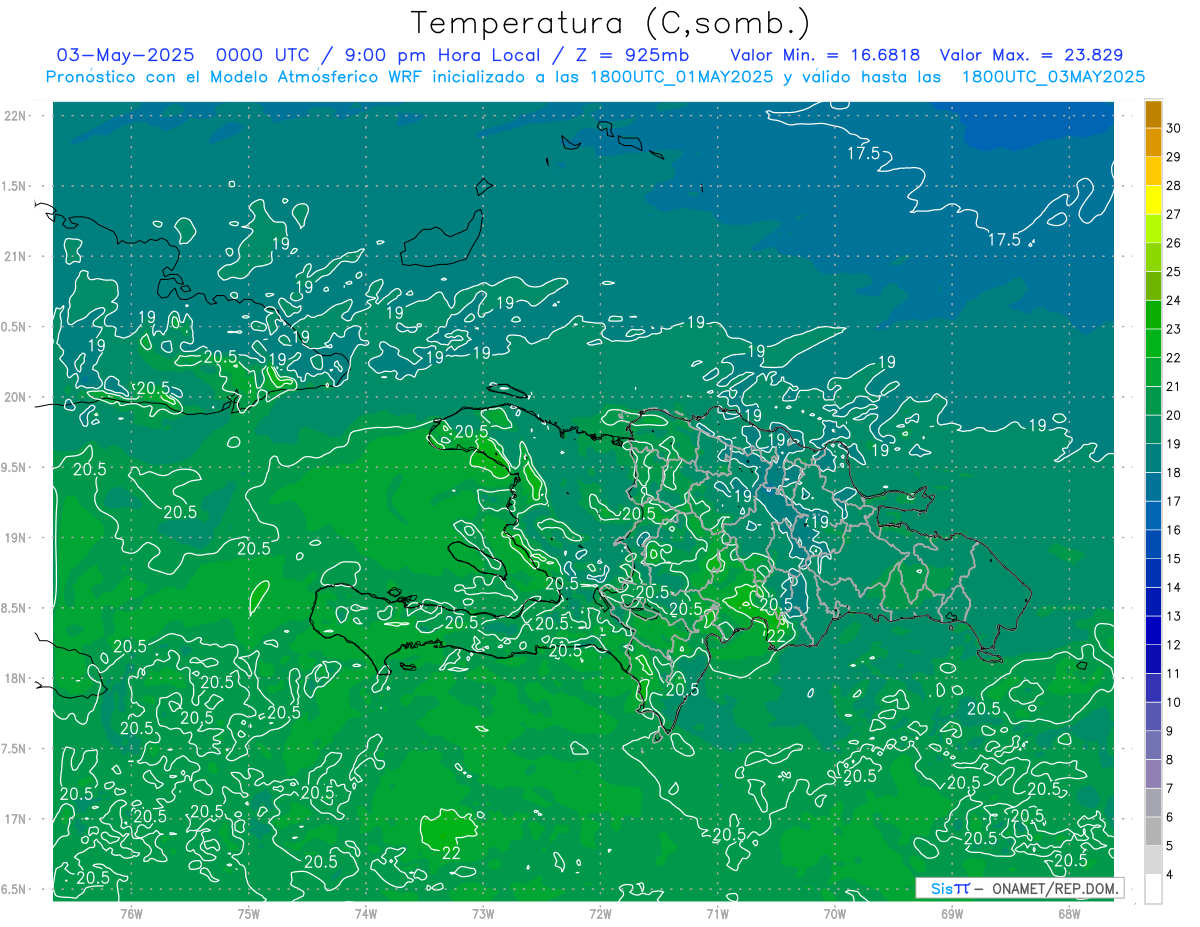Click the color bar label 4
The image size is (1200, 927).
pyautogui.click(x=1170, y=875)
